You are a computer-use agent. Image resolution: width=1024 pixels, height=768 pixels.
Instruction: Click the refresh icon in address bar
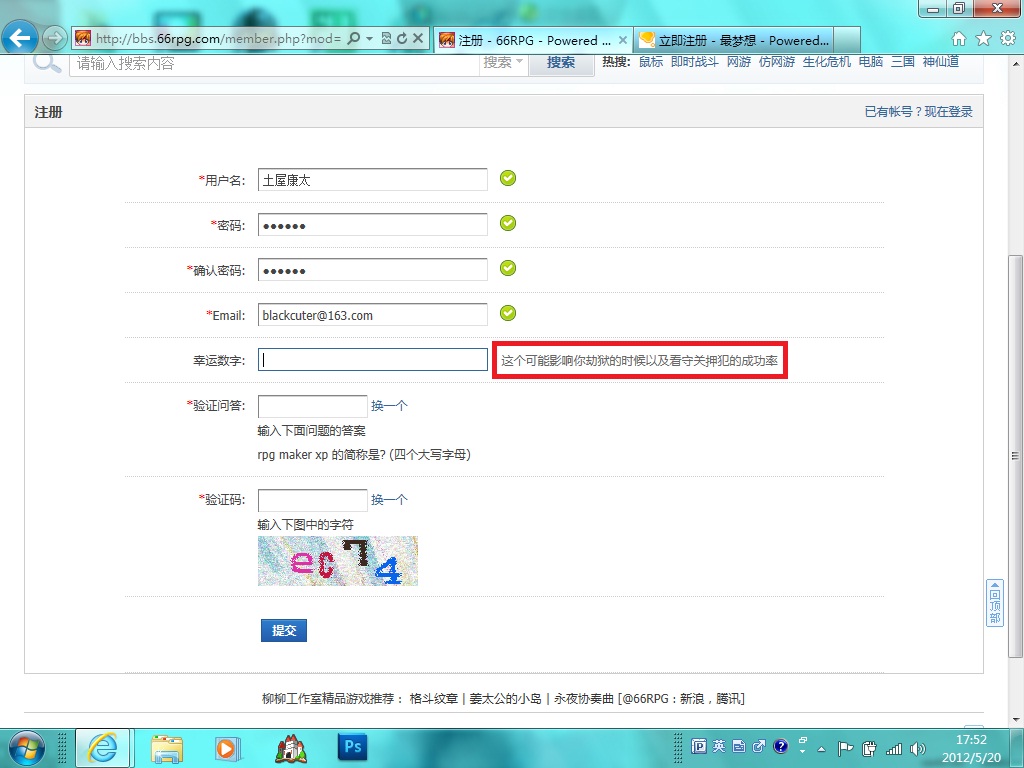coord(402,39)
